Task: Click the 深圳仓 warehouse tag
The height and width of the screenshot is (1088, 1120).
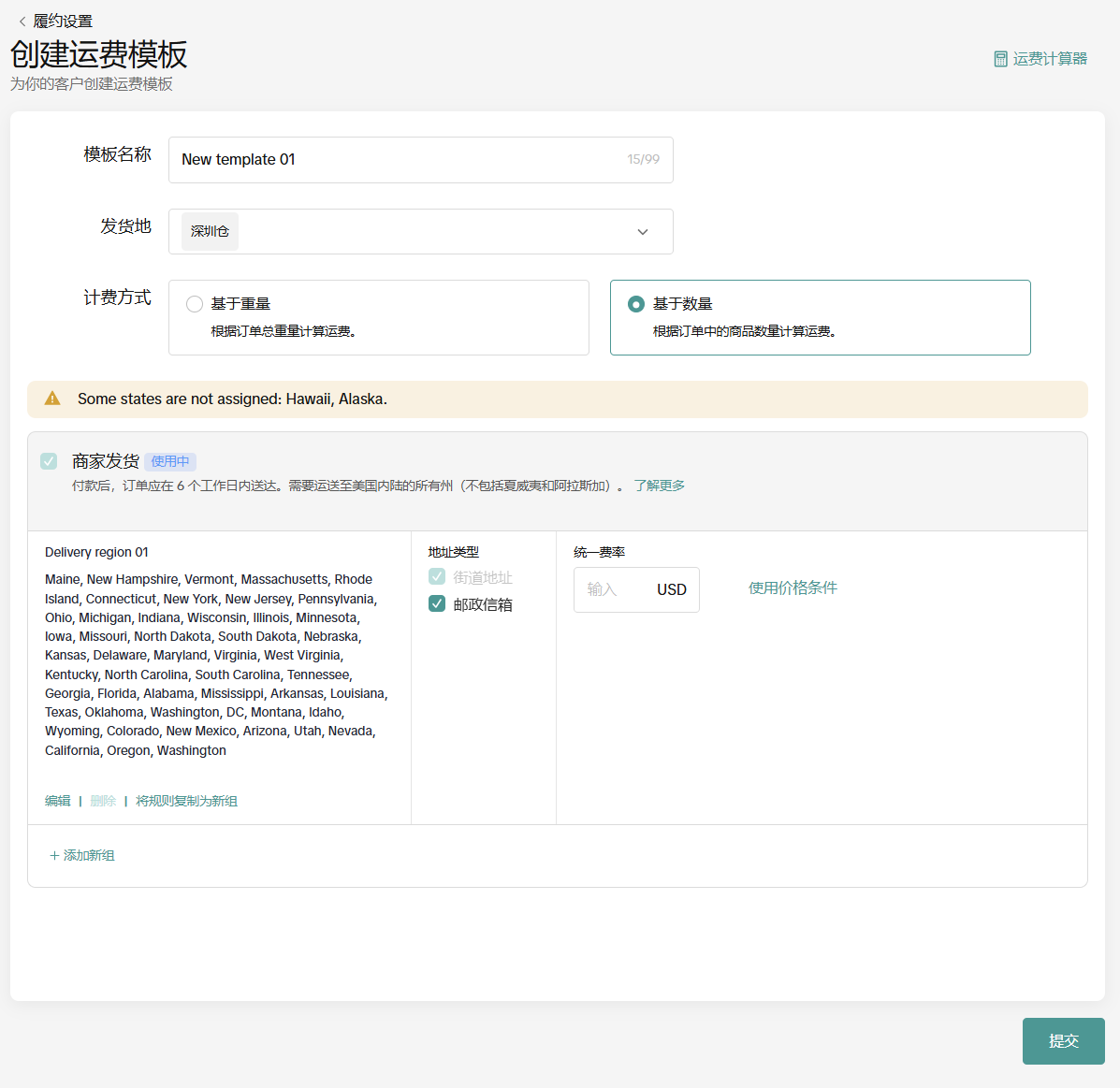Action: tap(210, 231)
